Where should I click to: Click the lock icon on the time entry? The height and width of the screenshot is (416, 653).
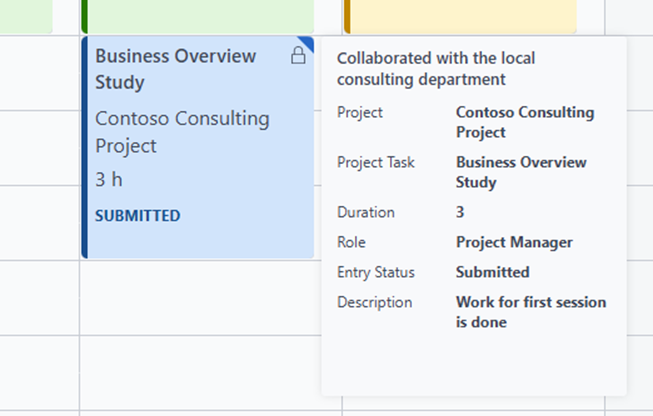click(298, 56)
